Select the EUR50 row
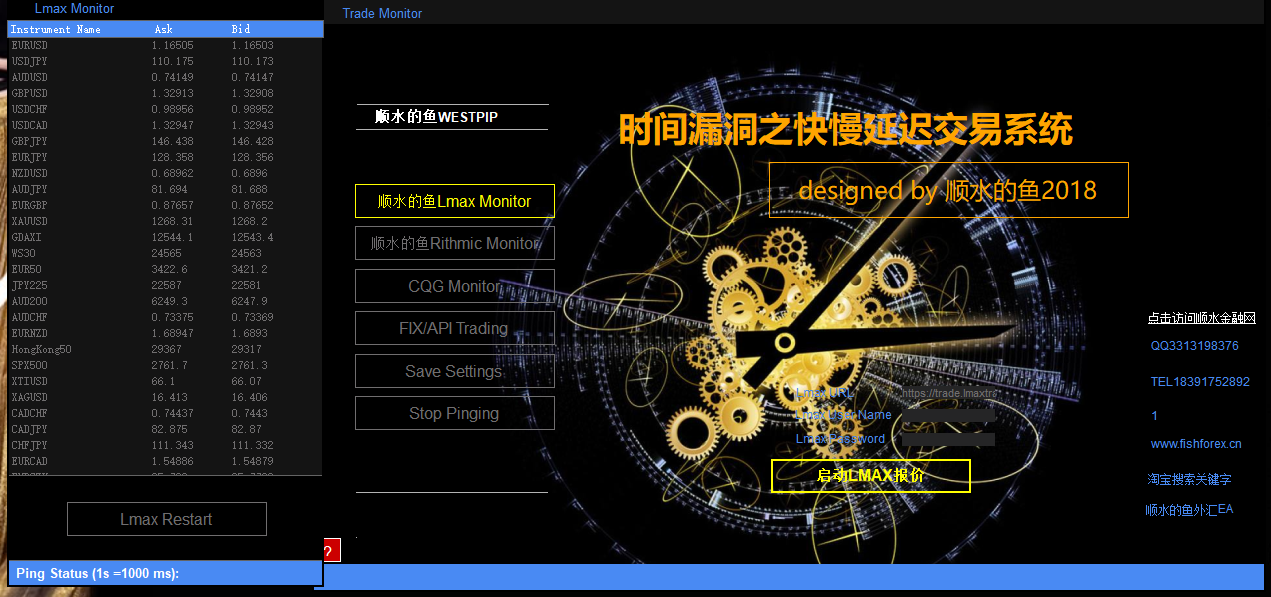Image resolution: width=1271 pixels, height=597 pixels. pos(165,269)
